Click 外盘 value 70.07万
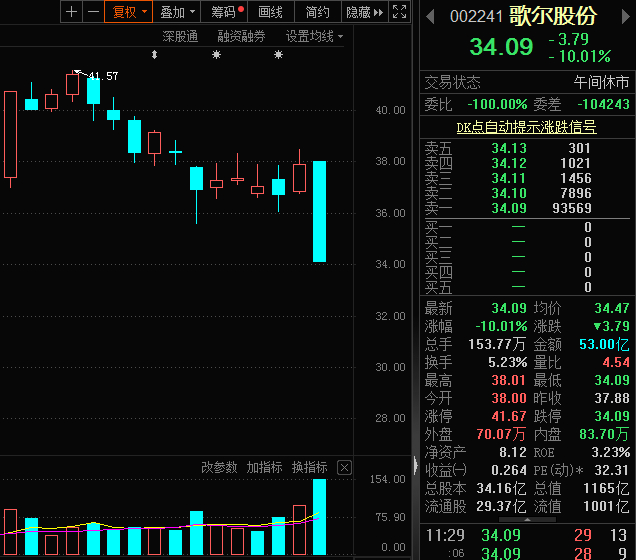The width and height of the screenshot is (636, 560). (501, 434)
